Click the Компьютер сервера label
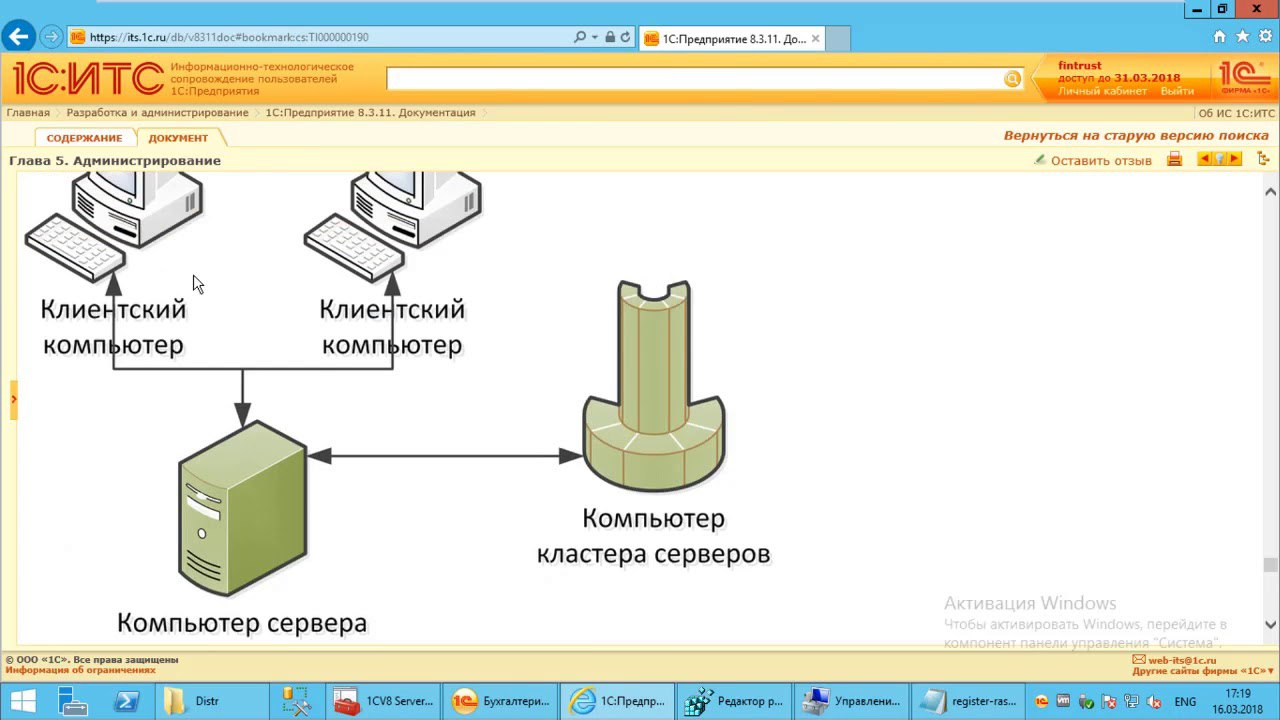1280x720 pixels. 242,623
